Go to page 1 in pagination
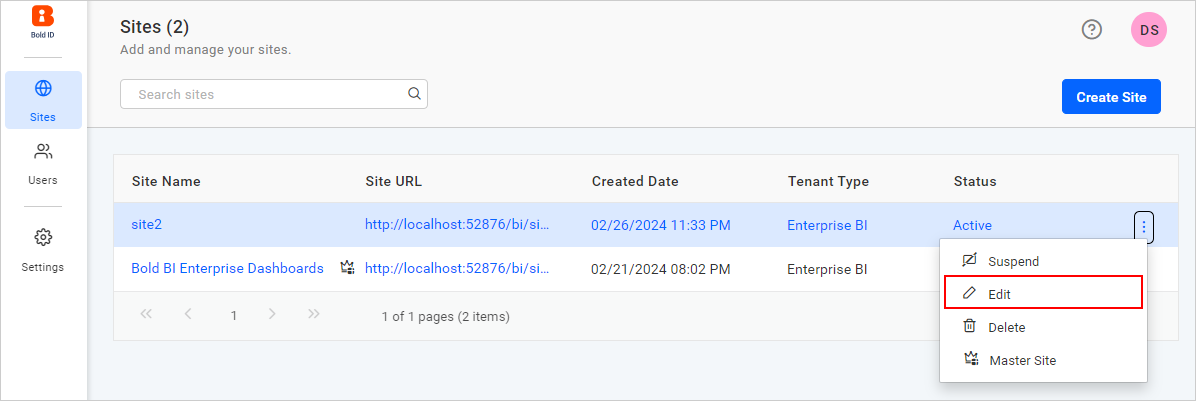The height and width of the screenshot is (401, 1196). pos(233,315)
